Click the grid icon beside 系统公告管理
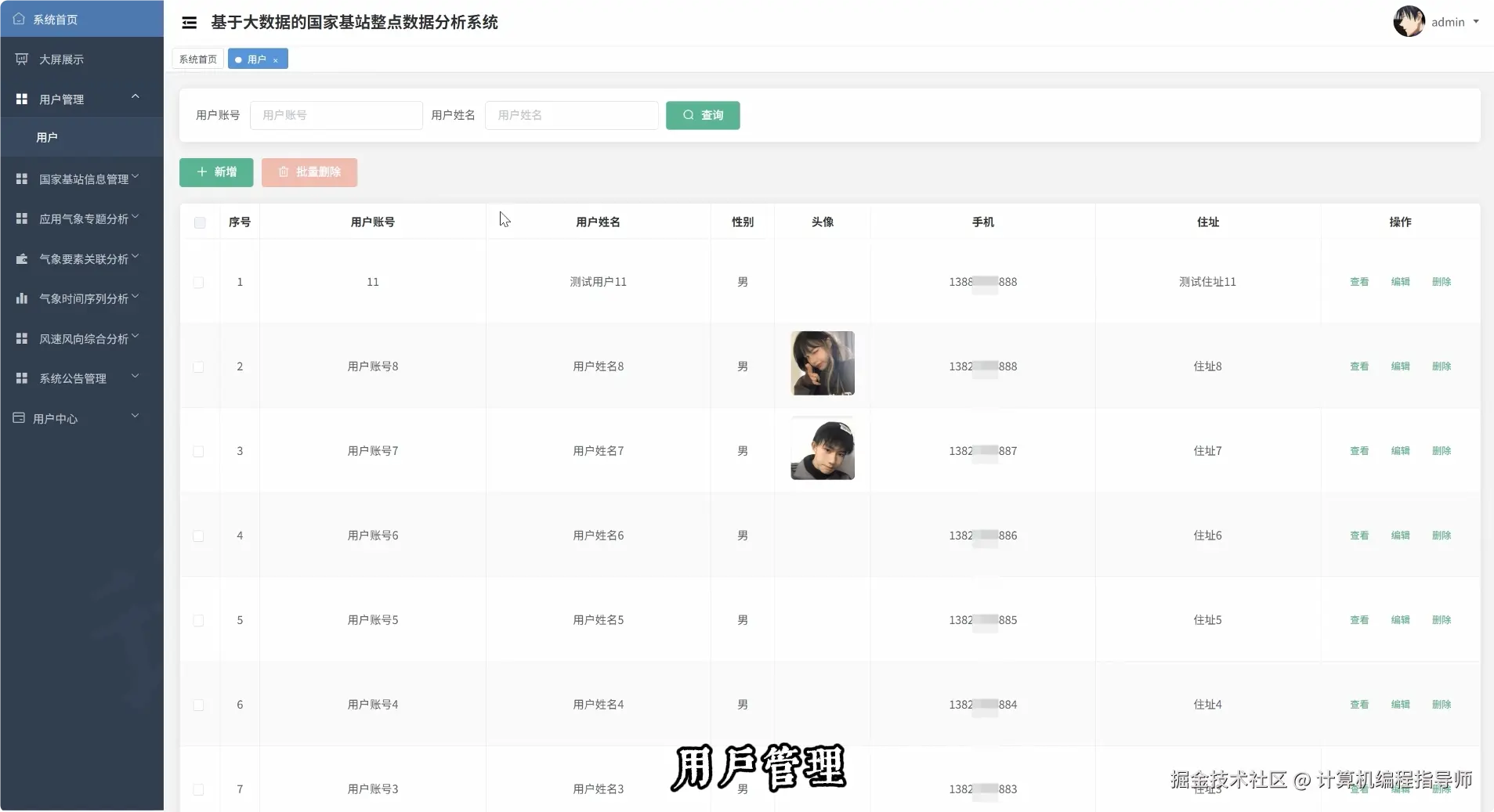The width and height of the screenshot is (1494, 812). pos(22,378)
